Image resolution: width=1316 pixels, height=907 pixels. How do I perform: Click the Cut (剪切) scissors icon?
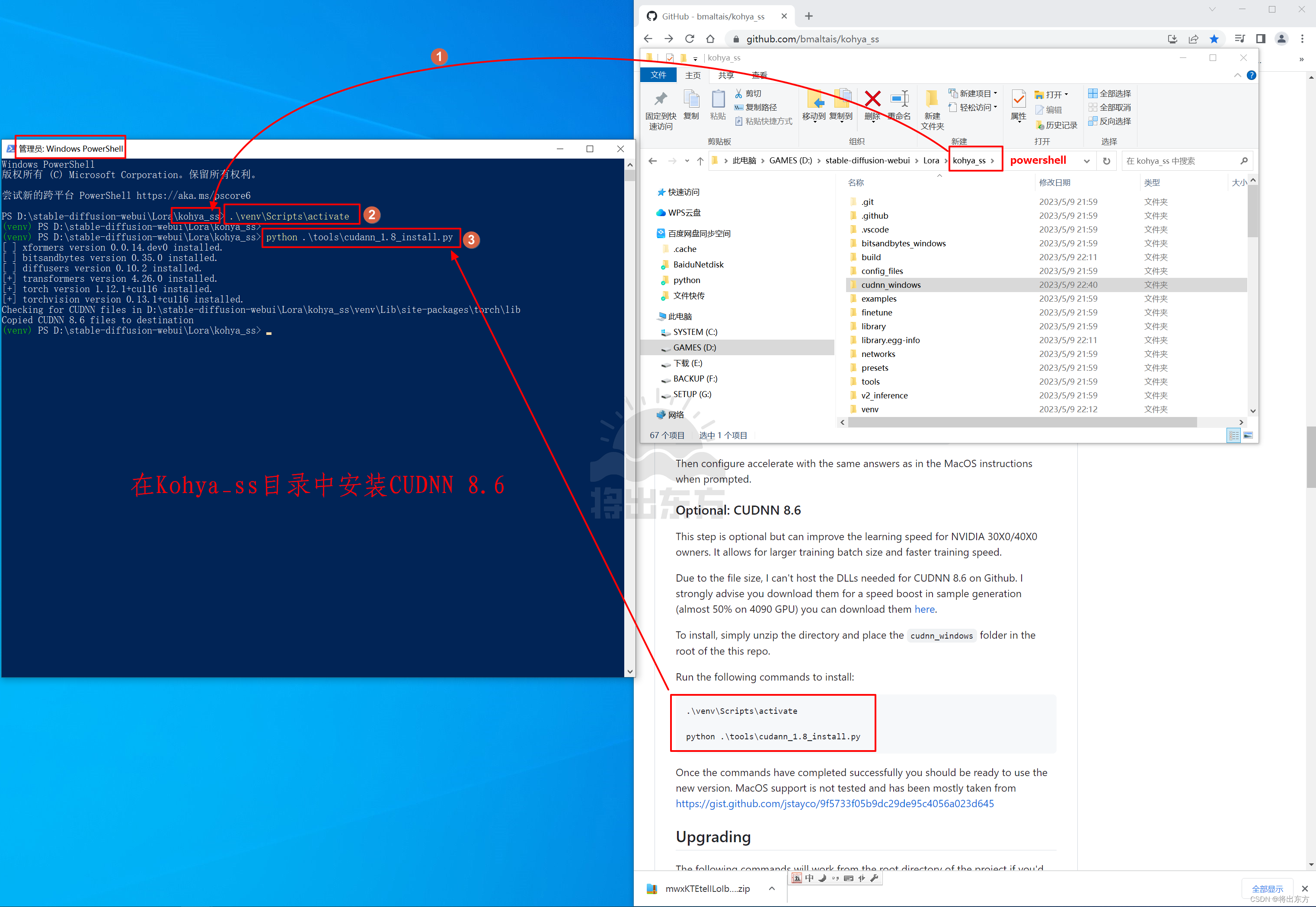tap(738, 93)
